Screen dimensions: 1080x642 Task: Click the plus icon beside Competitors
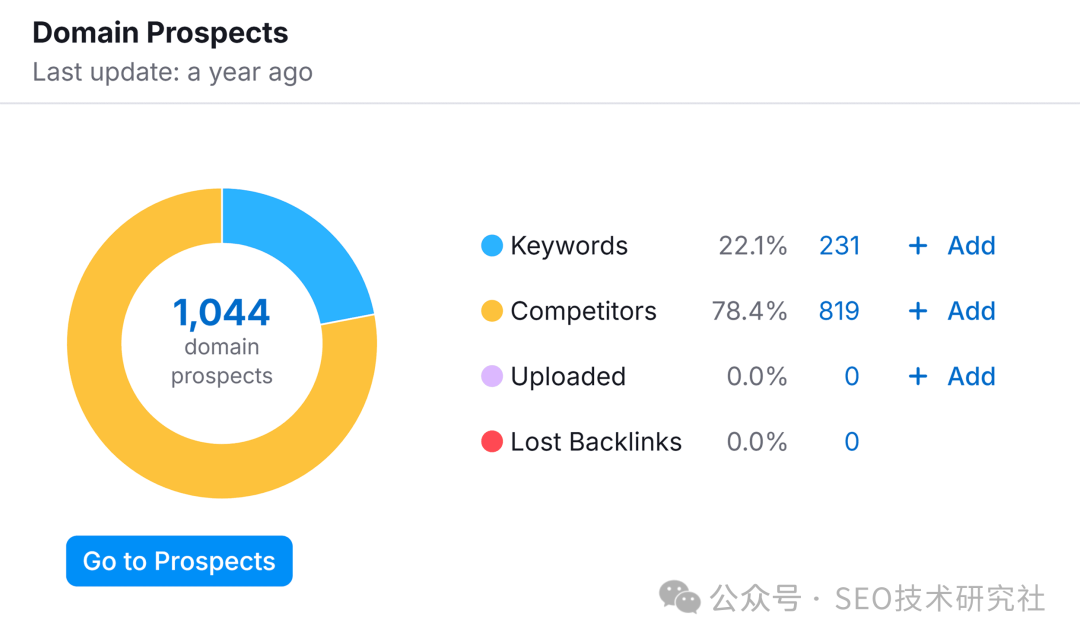coord(918,311)
